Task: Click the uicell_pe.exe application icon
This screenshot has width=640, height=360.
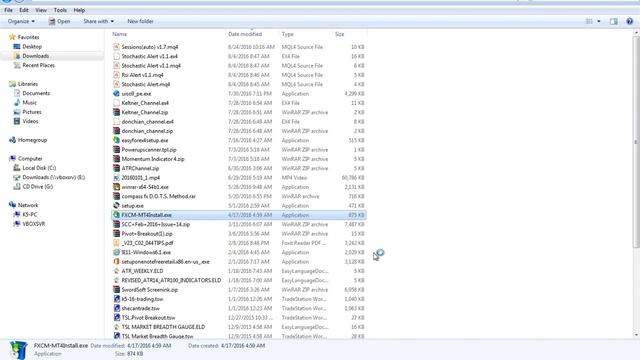Action: coord(116,93)
